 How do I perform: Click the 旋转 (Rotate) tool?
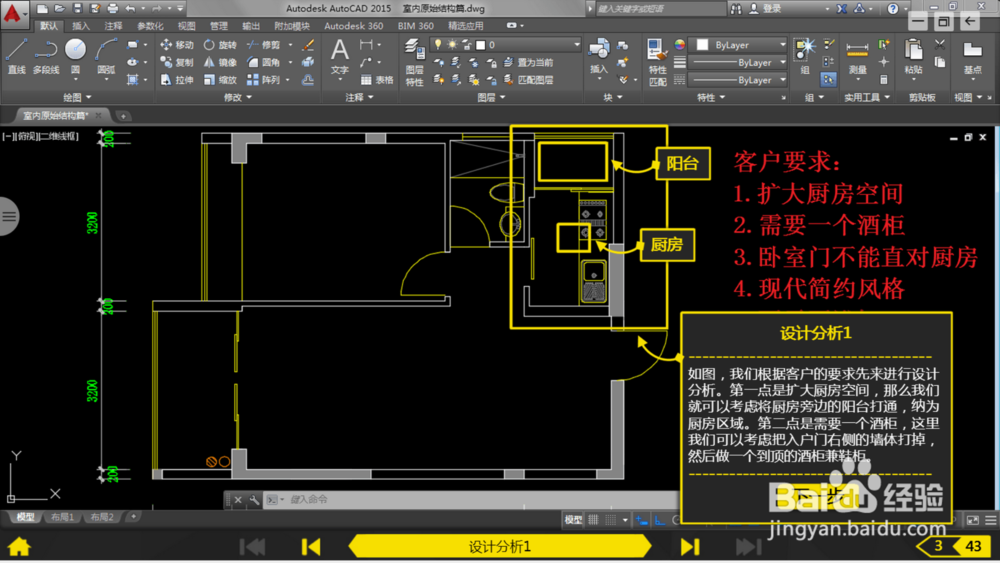click(220, 45)
